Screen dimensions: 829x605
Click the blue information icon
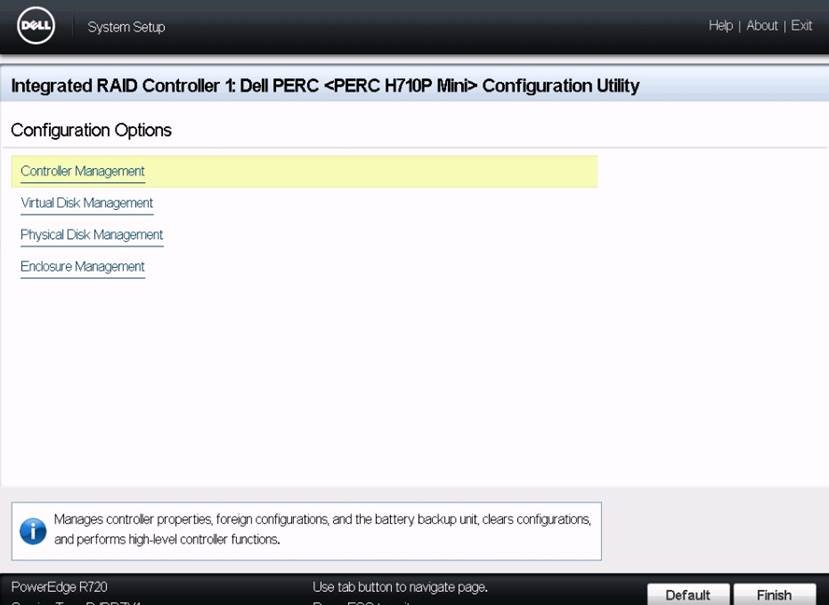point(31,530)
